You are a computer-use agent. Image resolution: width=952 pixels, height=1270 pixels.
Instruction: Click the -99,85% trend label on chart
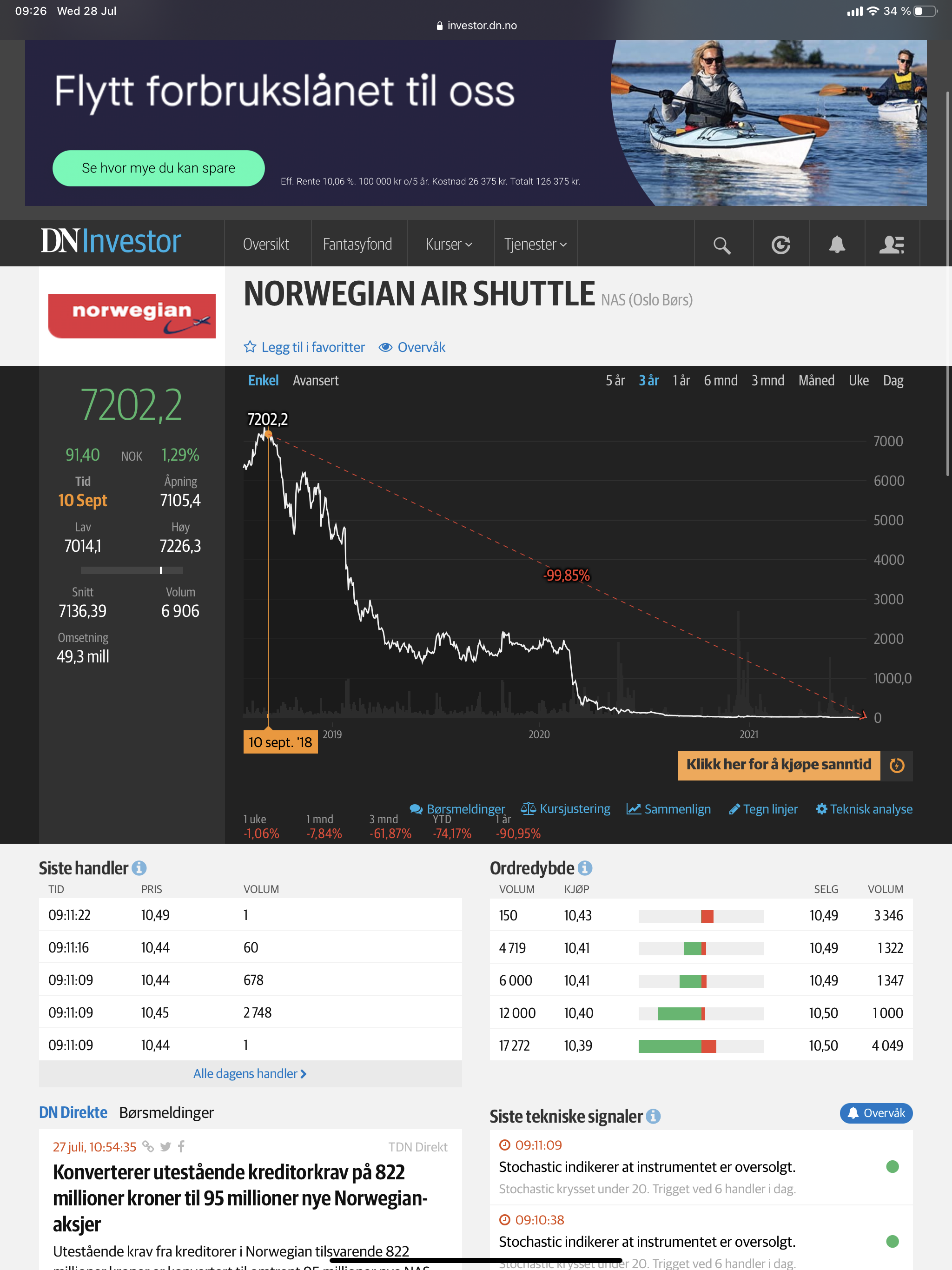(x=567, y=575)
